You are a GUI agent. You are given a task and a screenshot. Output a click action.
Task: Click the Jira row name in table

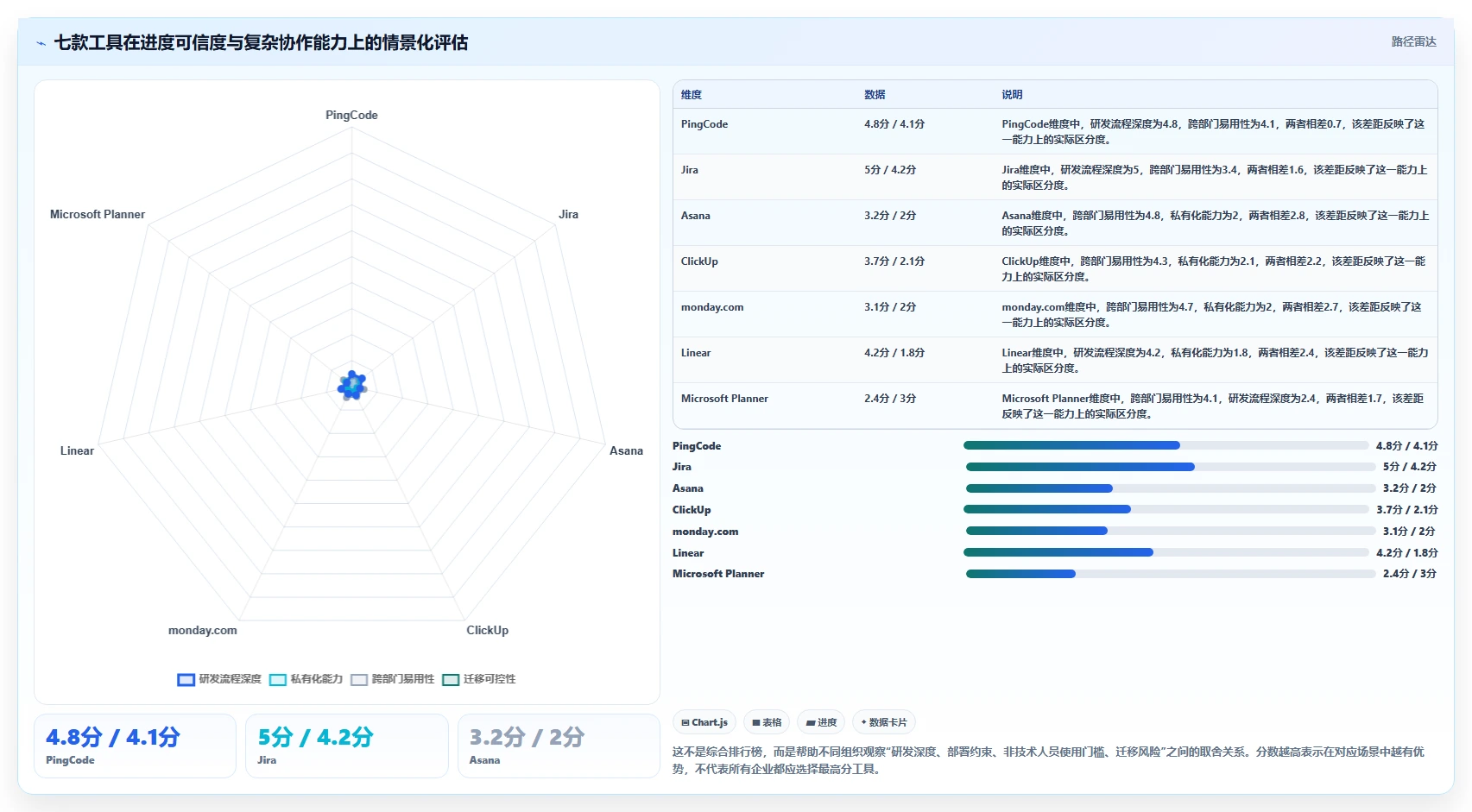690,170
